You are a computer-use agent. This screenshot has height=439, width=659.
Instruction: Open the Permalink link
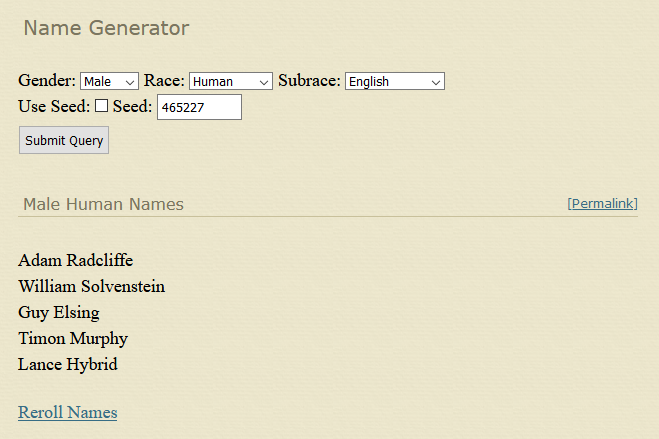[603, 204]
